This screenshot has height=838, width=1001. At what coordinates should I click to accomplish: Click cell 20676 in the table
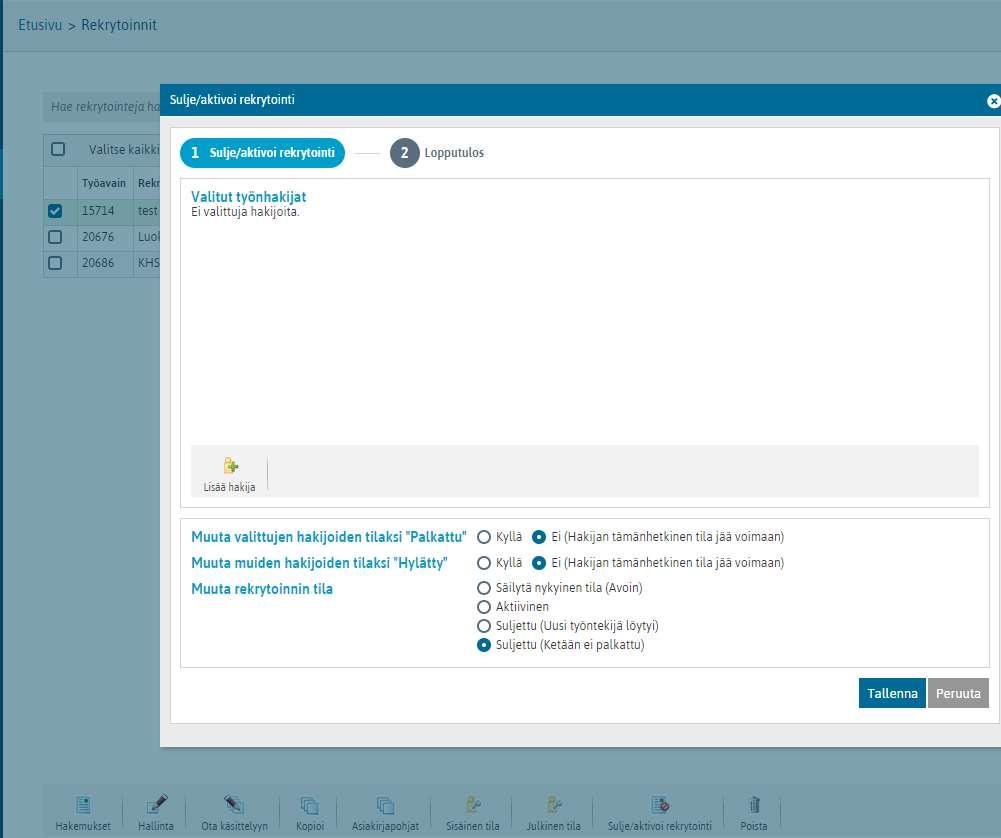pos(98,237)
